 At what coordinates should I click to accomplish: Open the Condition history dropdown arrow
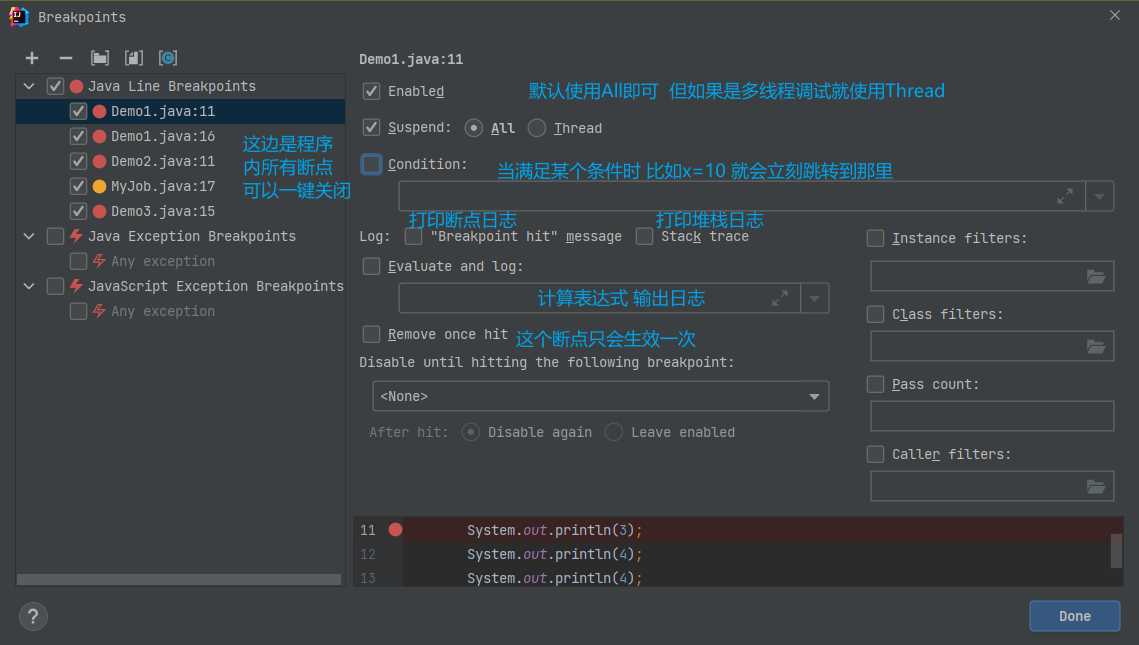click(1100, 196)
